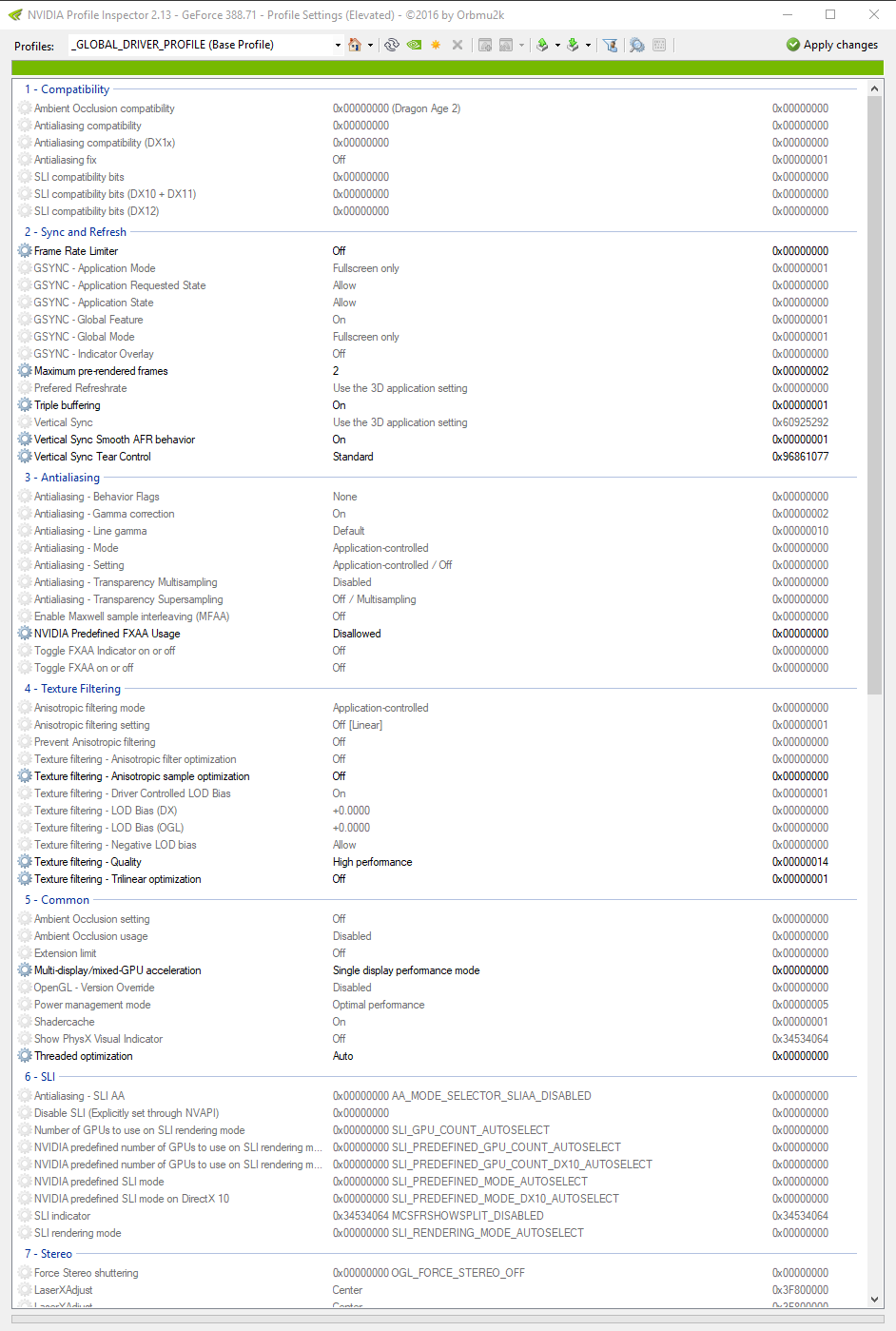Select 'OpenGL - Version Override' row
Image resolution: width=896 pixels, height=1331 pixels.
click(438, 988)
